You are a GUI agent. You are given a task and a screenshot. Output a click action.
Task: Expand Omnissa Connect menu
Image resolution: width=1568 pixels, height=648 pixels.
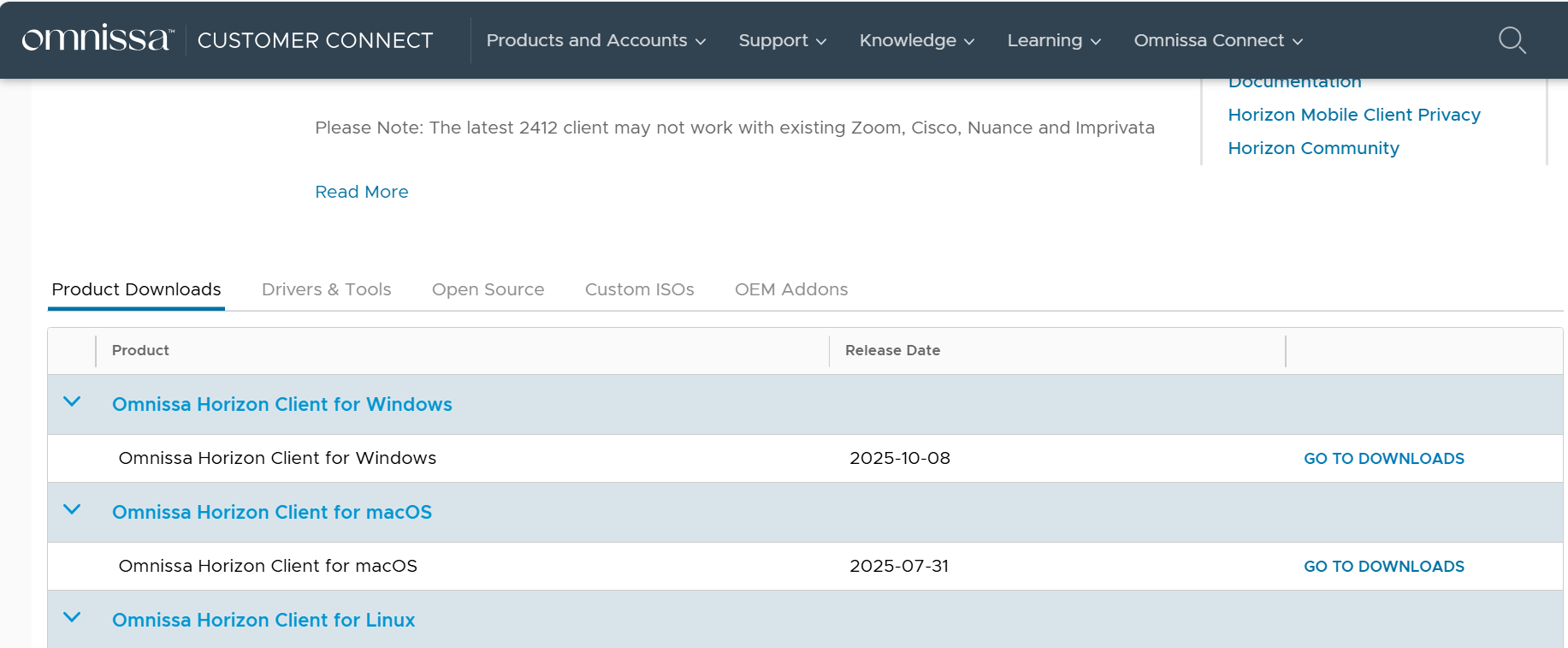pos(1217,40)
